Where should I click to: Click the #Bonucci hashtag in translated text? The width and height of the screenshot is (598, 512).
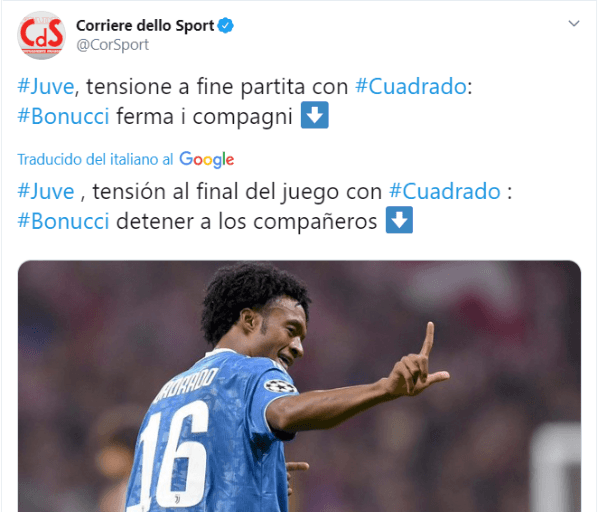click(x=63, y=221)
